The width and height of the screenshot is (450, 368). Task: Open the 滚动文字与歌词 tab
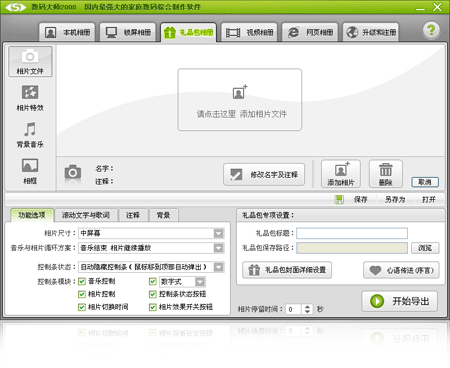86,215
